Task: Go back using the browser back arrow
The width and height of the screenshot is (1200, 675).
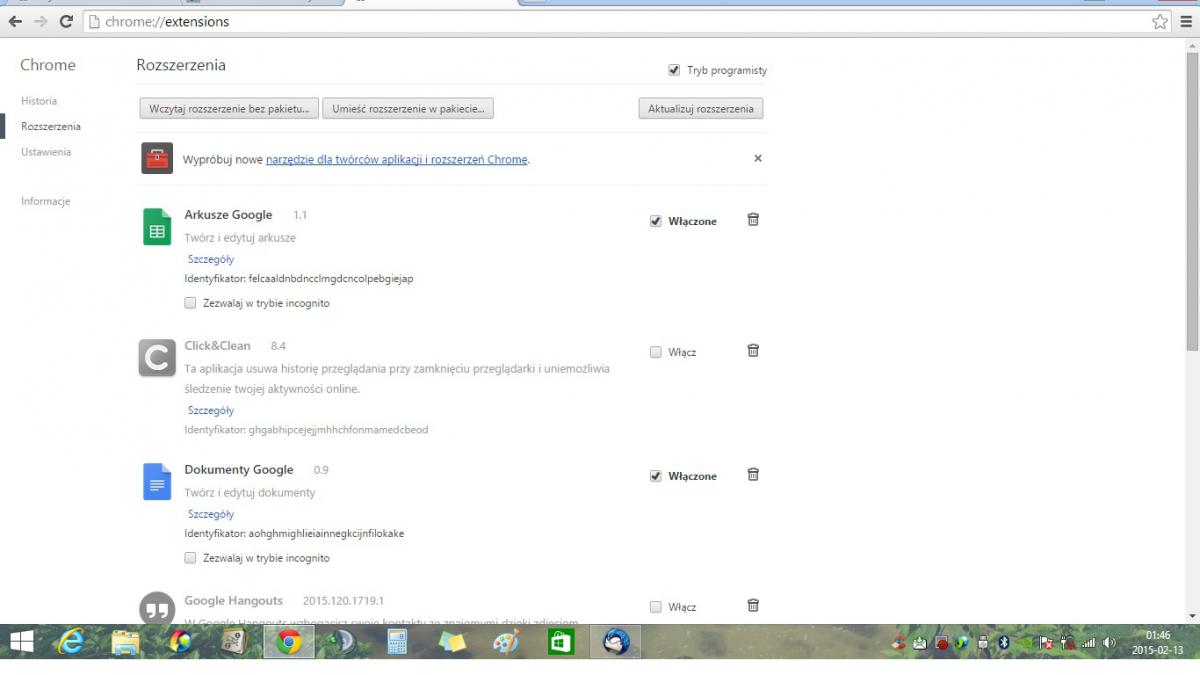Action: pos(15,21)
